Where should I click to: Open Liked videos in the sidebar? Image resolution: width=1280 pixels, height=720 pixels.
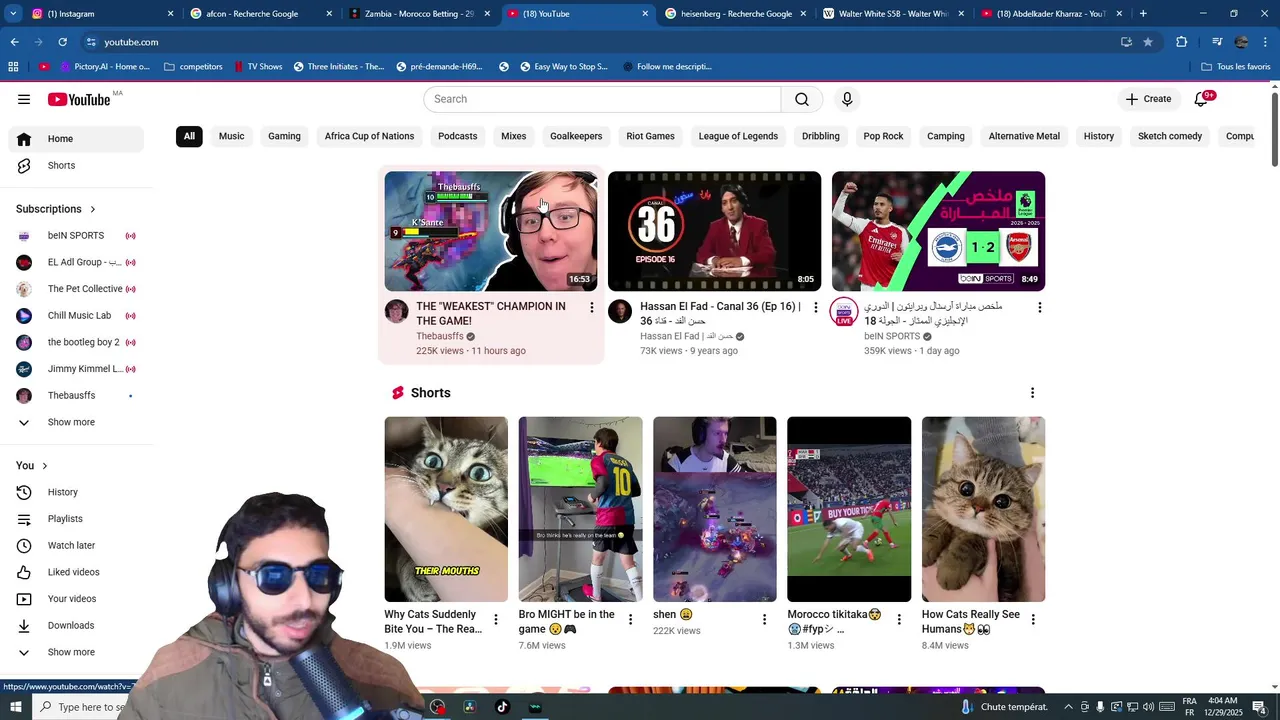click(76, 572)
